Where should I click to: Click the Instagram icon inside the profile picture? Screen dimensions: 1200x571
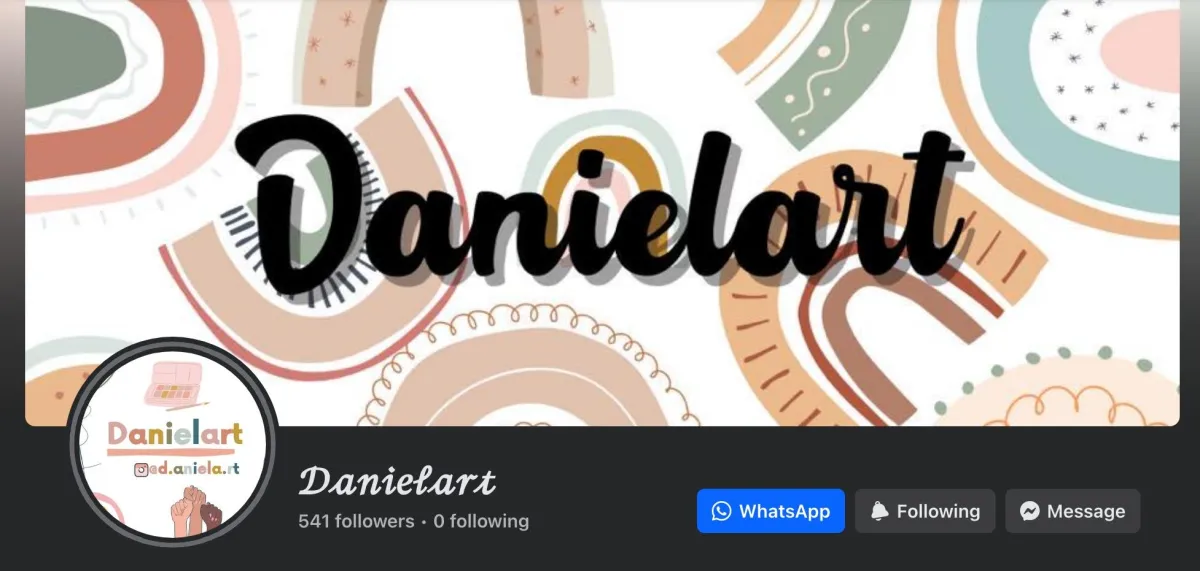141,468
